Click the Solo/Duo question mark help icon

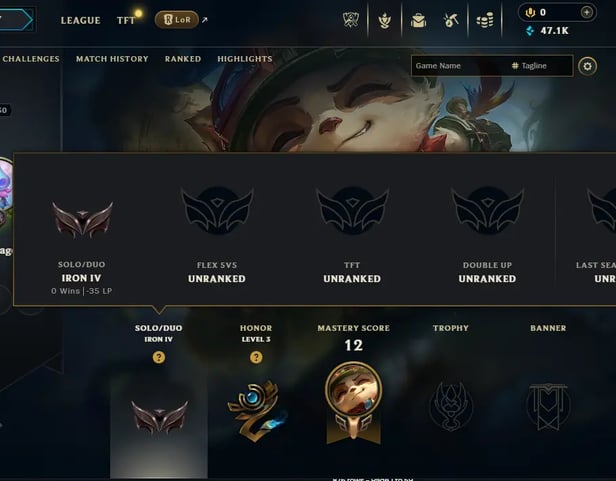(159, 357)
